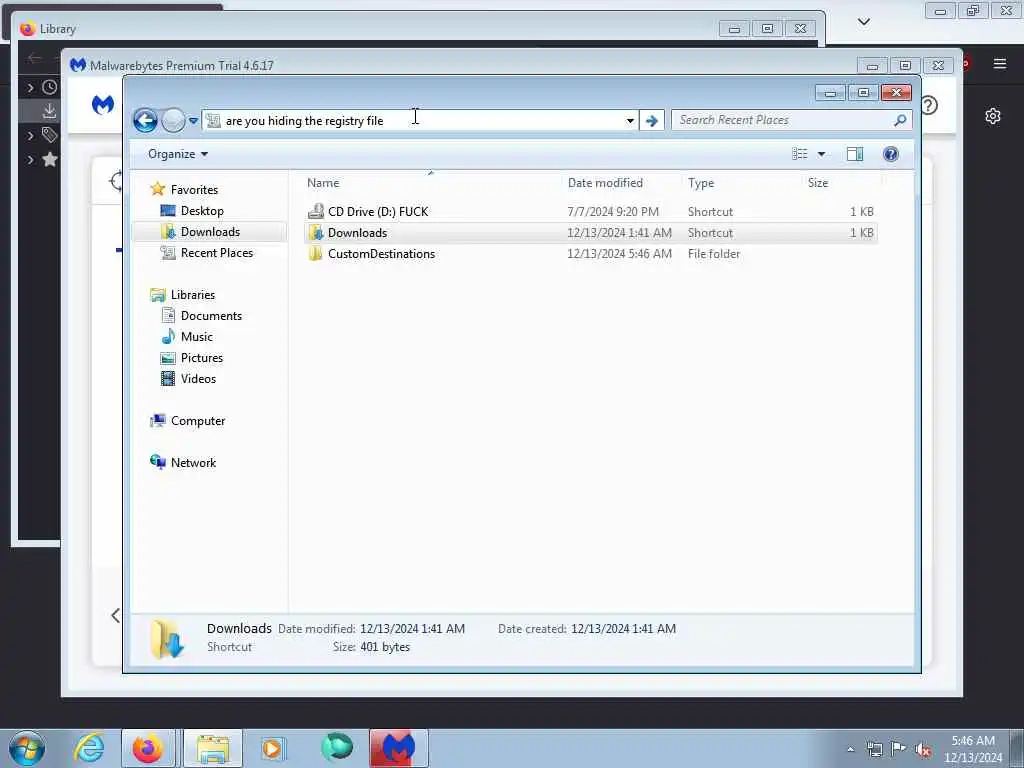Click the bookmarks star icon in Library
The width and height of the screenshot is (1024, 768).
point(50,159)
